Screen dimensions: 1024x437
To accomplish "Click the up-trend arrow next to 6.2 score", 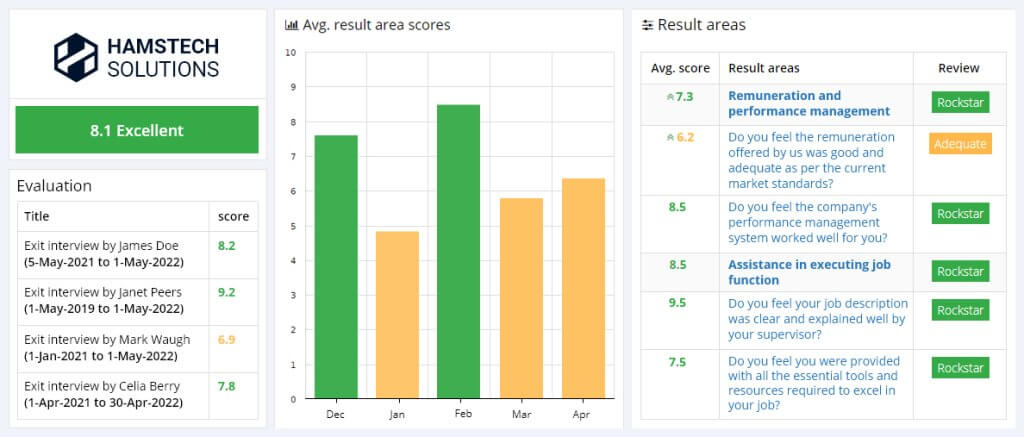I will pyautogui.click(x=669, y=137).
